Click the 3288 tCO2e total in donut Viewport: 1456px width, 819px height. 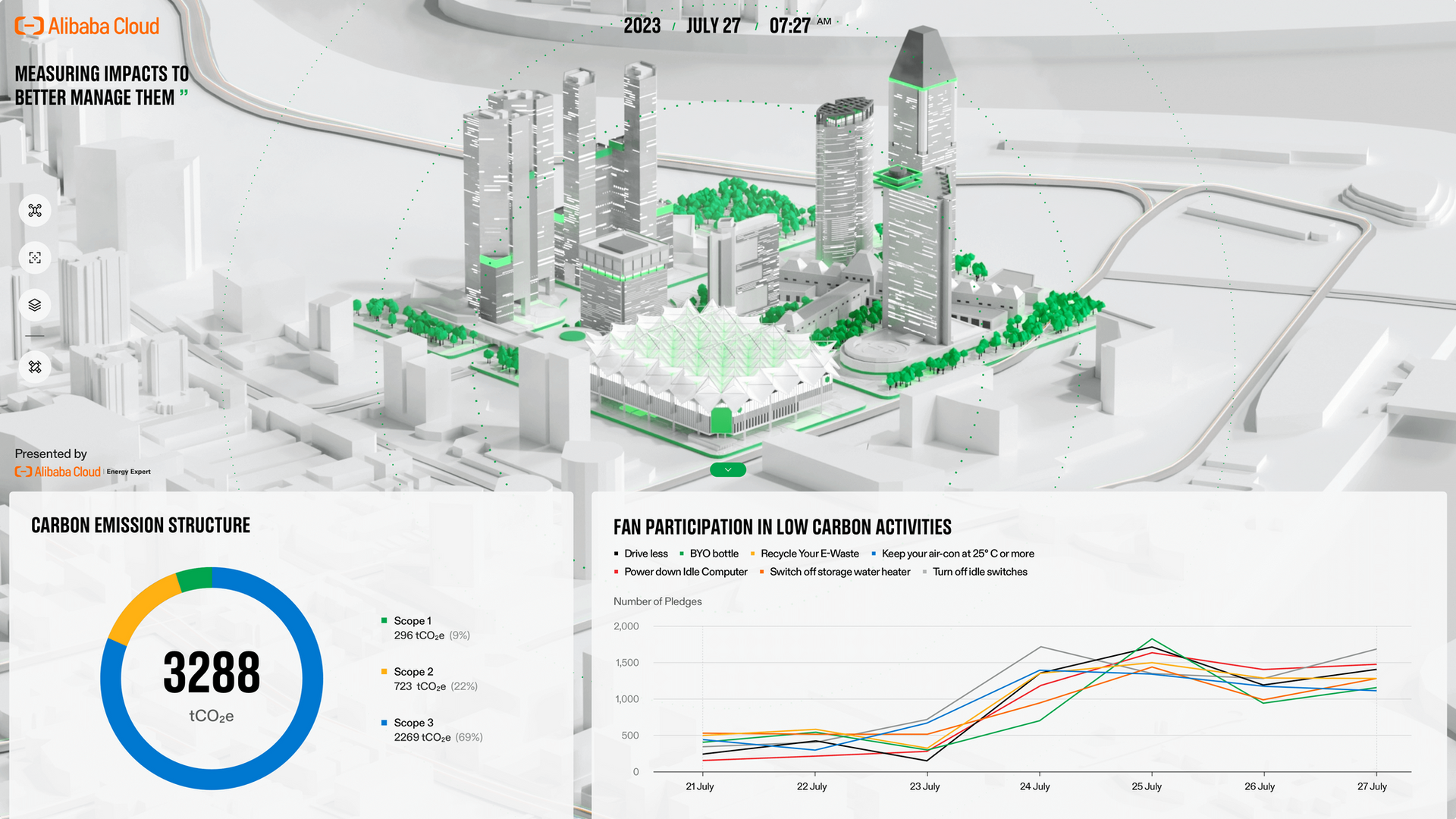coord(212,673)
